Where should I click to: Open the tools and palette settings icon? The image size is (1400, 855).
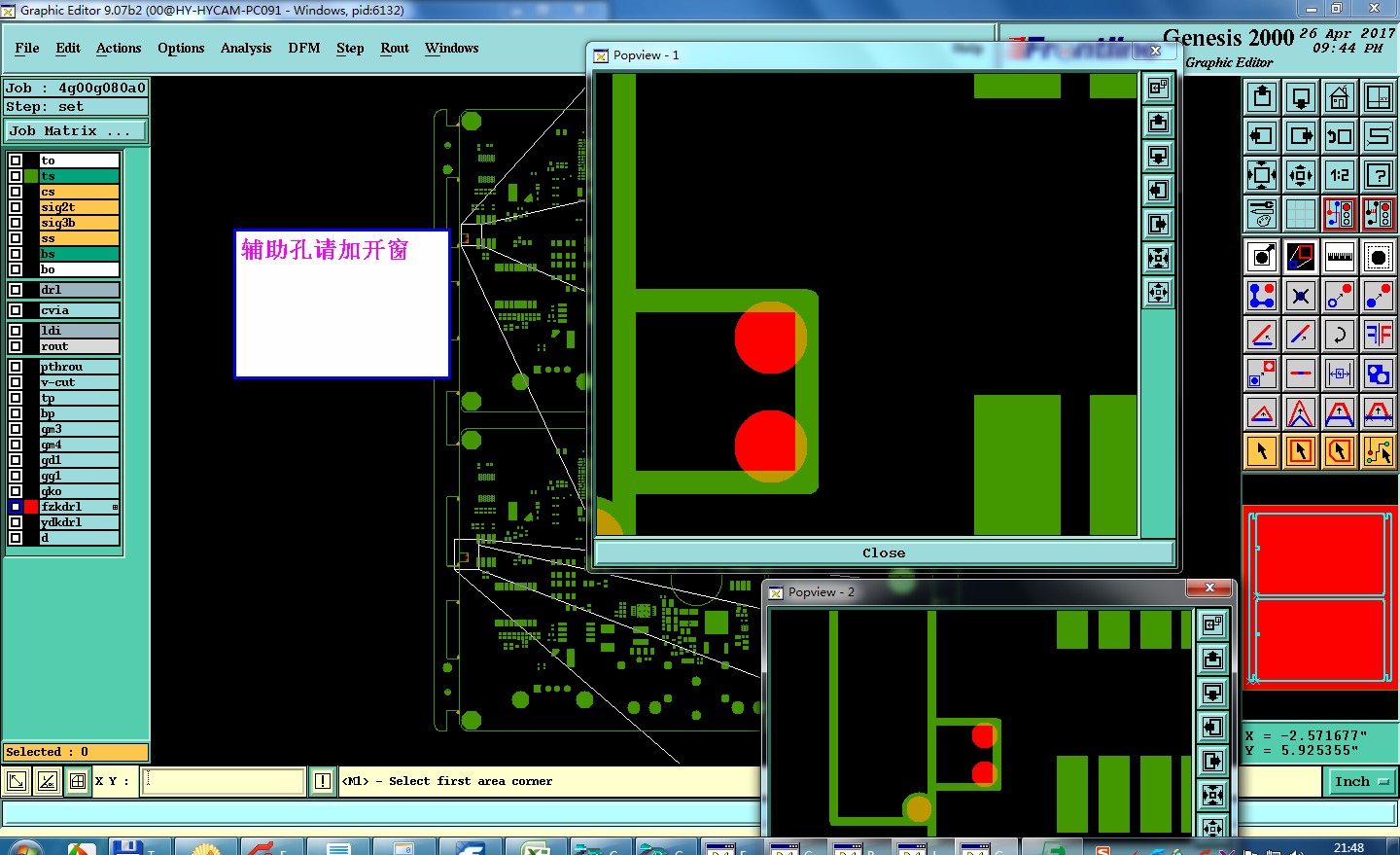click(x=1262, y=214)
